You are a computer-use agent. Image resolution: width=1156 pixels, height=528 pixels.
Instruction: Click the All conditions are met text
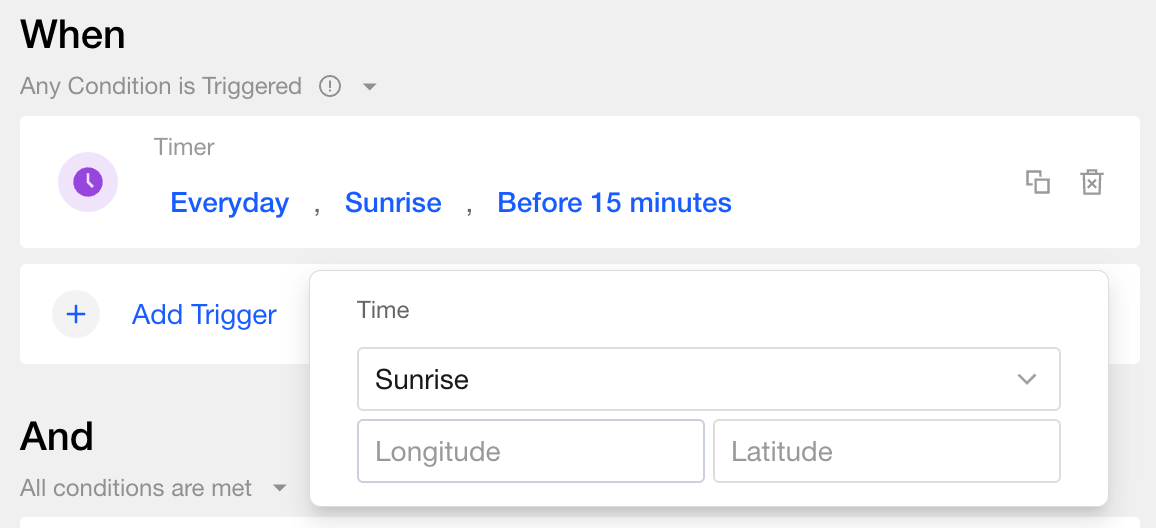[136, 488]
